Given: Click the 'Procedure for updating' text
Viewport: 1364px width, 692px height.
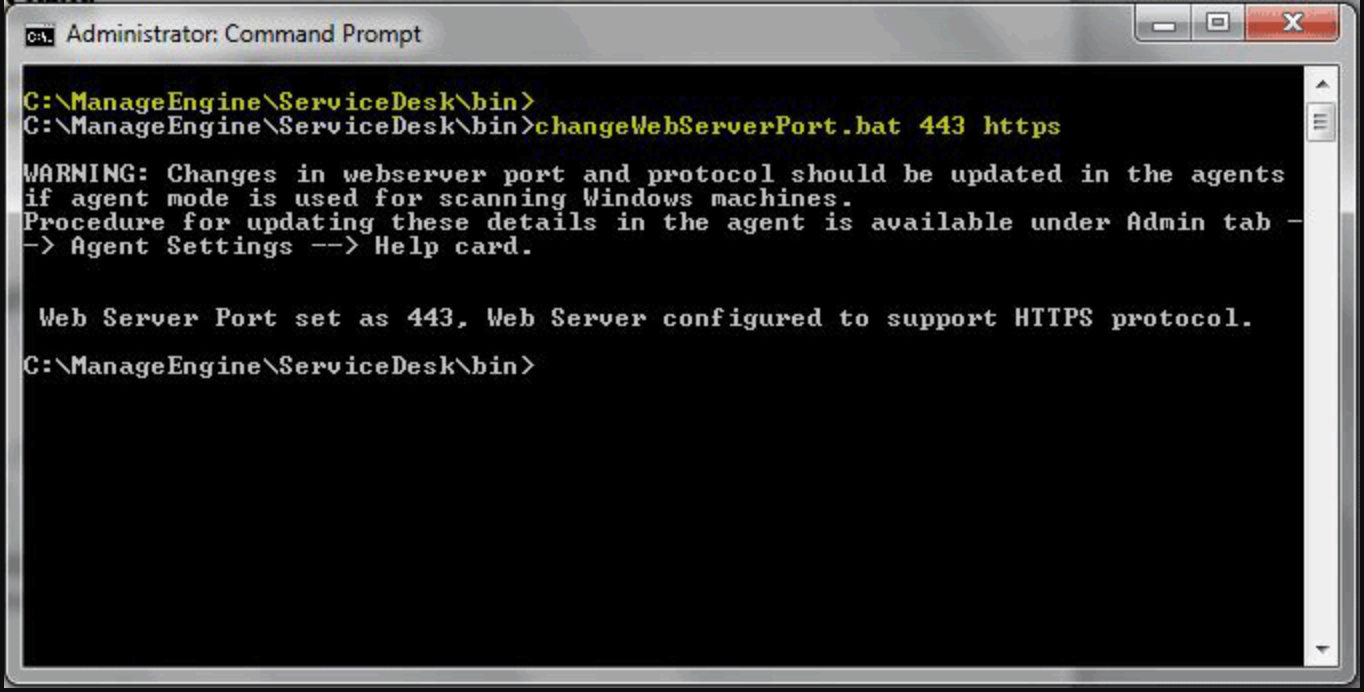Looking at the screenshot, I should tap(198, 222).
